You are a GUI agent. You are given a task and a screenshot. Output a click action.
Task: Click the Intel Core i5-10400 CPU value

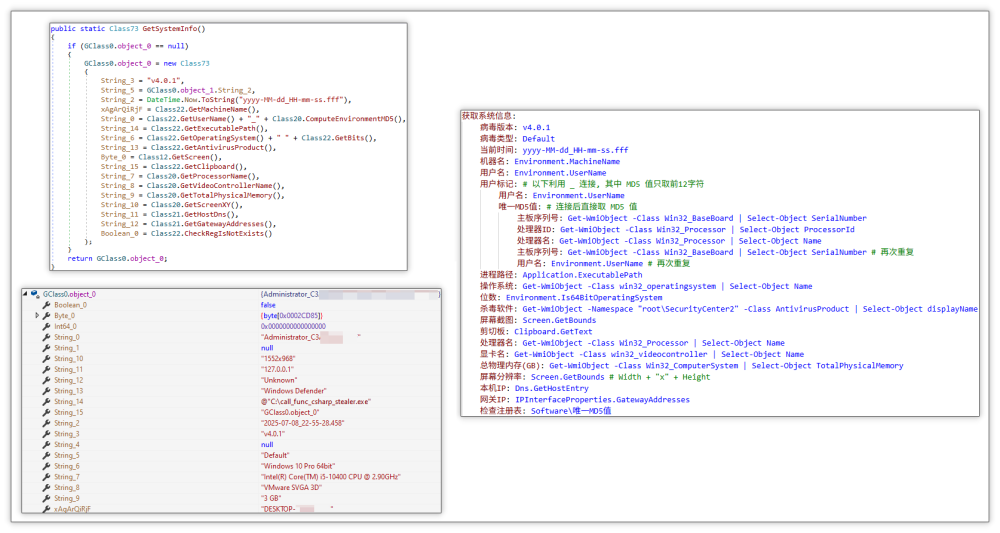pos(331,477)
